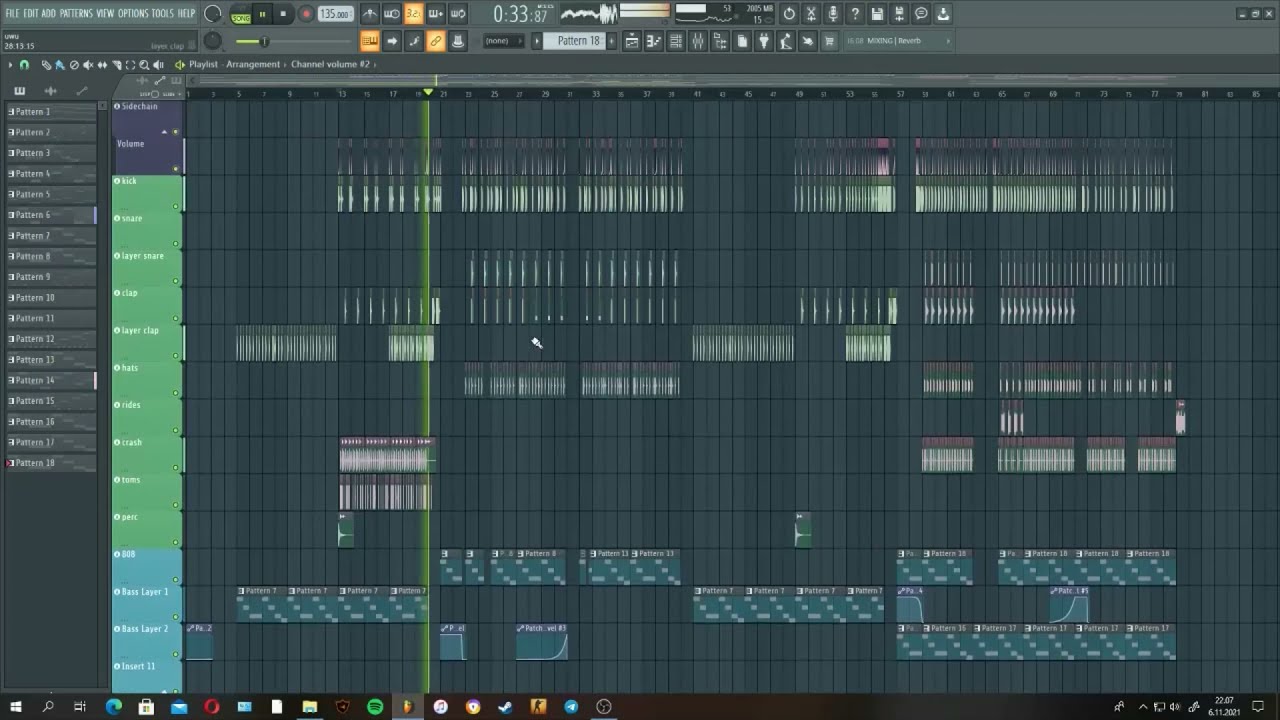Open the ADD menu
The width and height of the screenshot is (1280, 720).
click(x=49, y=14)
